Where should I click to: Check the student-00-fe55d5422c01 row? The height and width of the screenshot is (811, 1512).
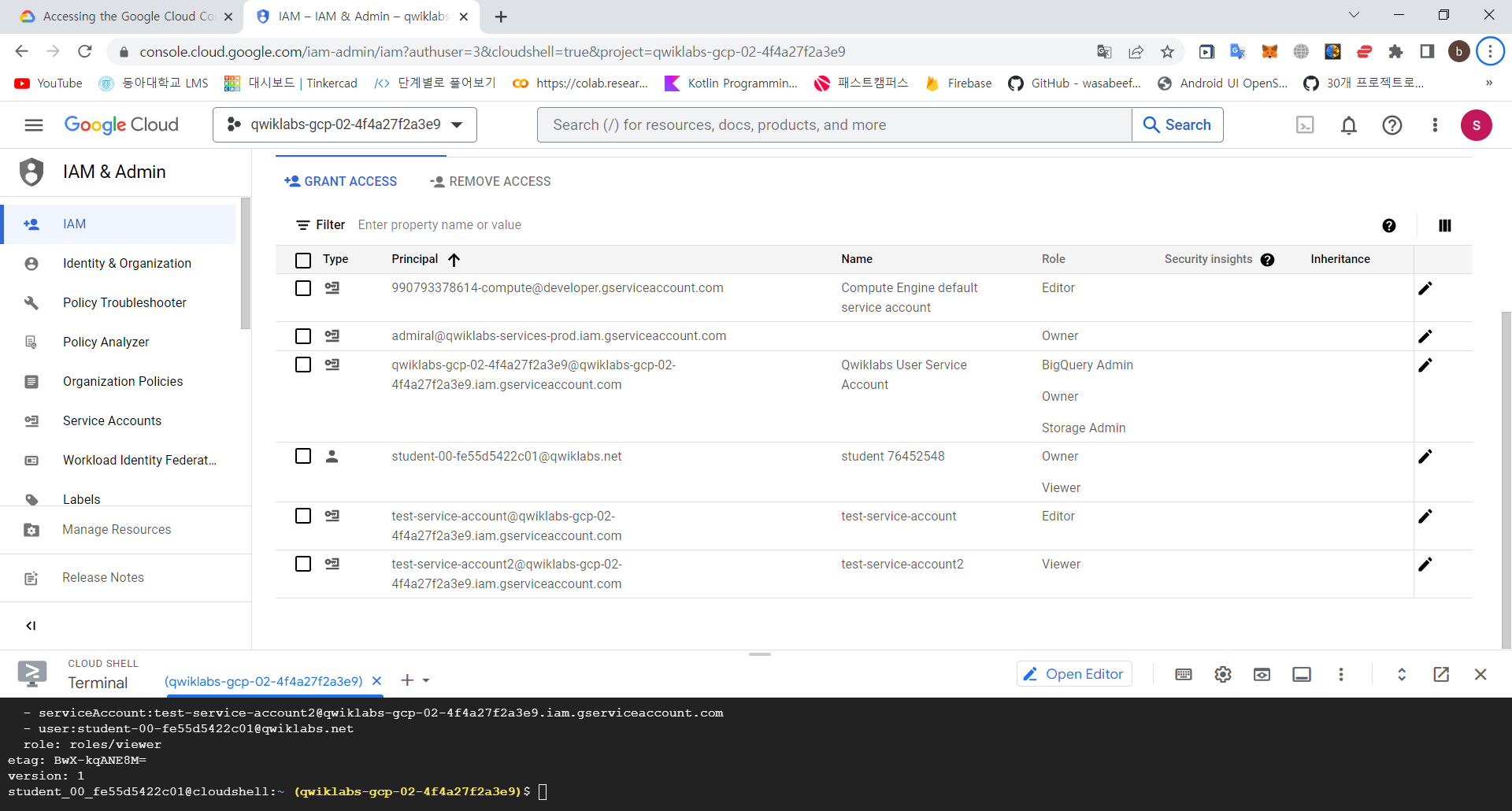coord(303,456)
